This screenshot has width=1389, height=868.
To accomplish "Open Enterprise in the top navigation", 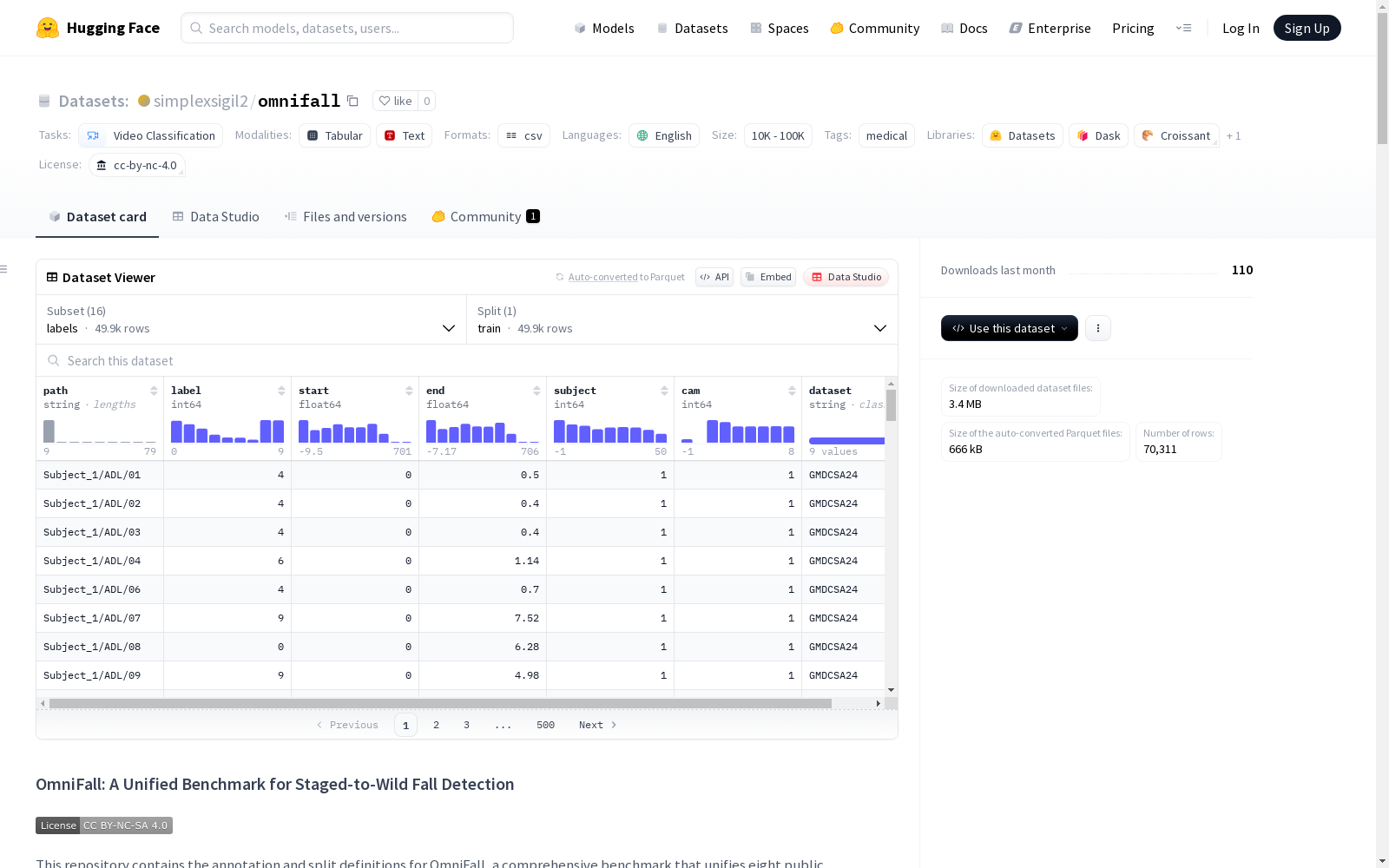I will coord(1050,28).
